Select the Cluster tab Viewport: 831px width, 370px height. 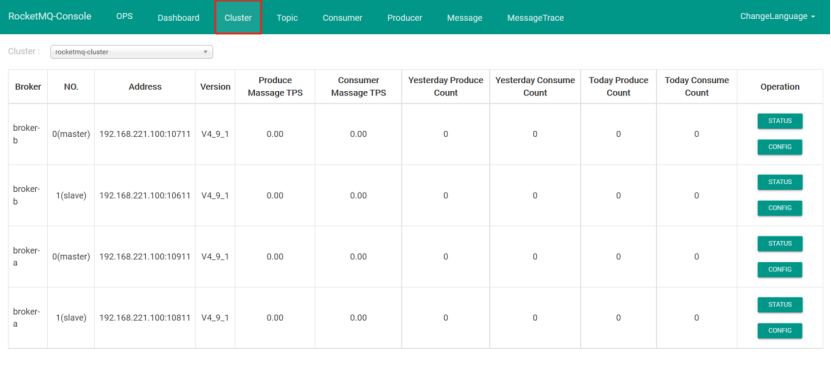tap(238, 17)
